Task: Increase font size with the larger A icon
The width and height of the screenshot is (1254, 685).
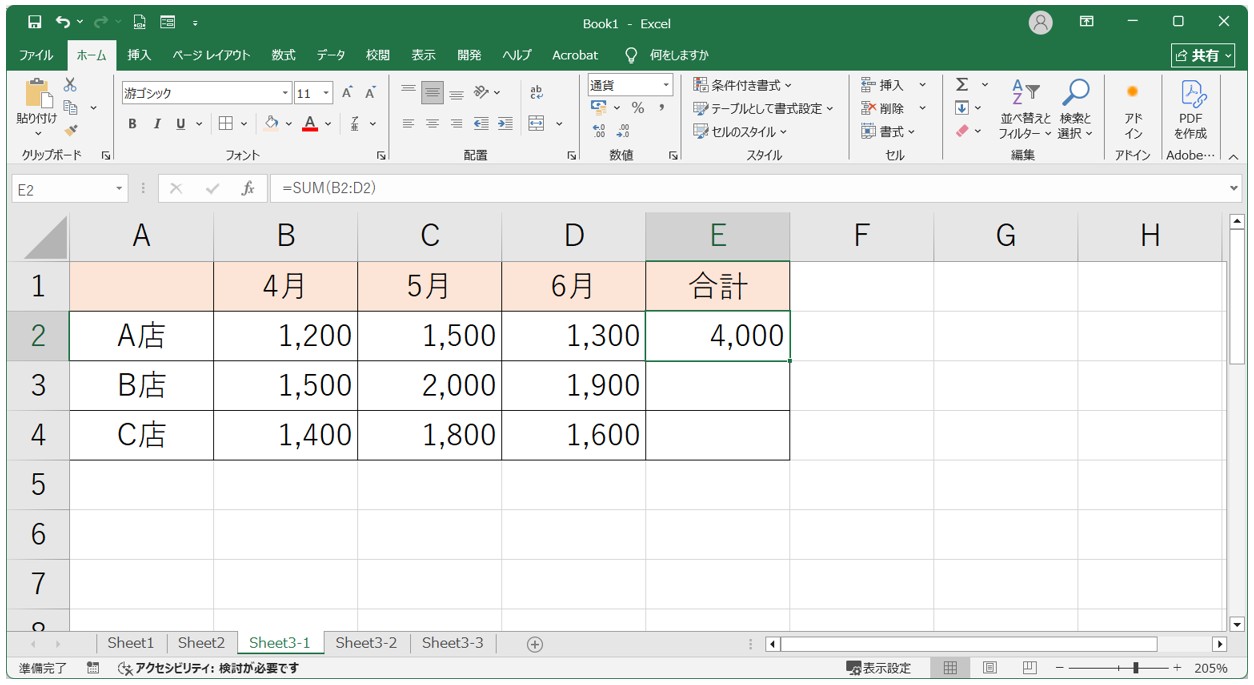Action: click(x=347, y=93)
